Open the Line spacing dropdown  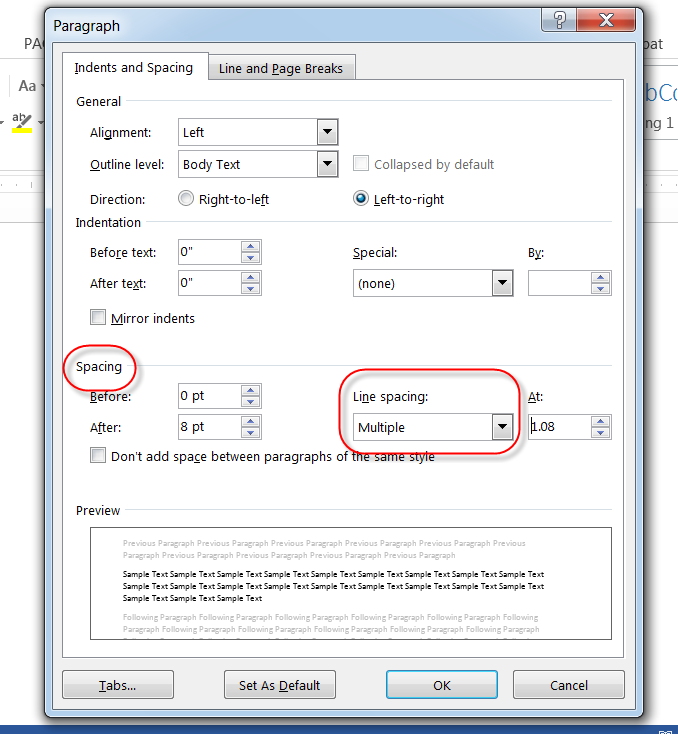(502, 428)
